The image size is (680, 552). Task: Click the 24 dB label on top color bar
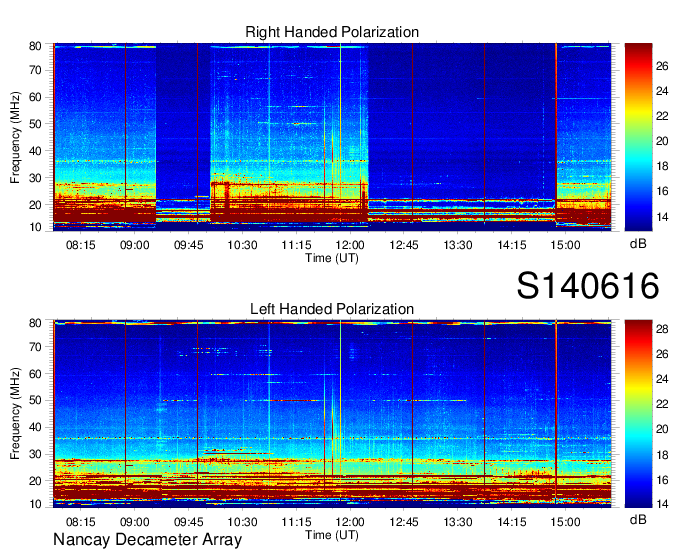coord(662,91)
